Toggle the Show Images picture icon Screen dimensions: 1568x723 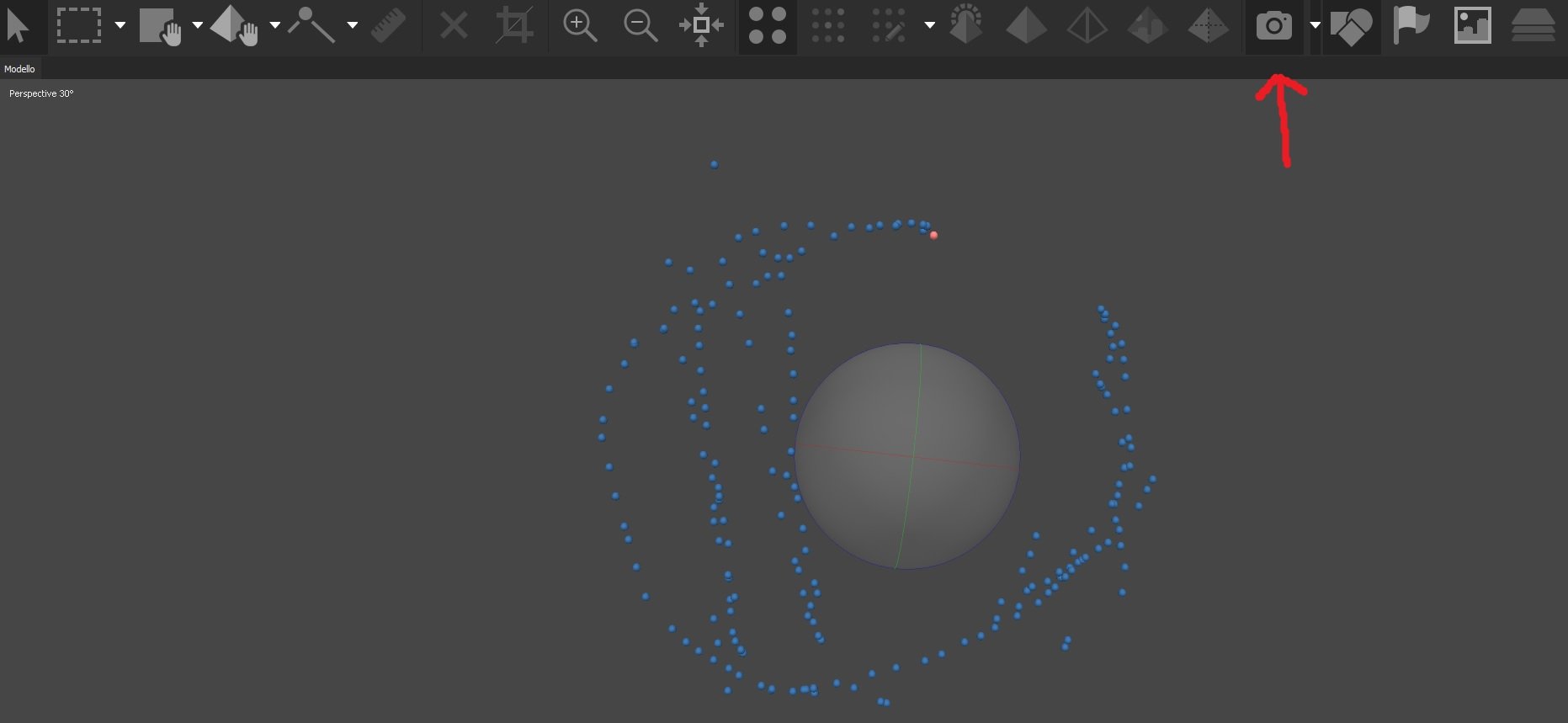click(1473, 25)
